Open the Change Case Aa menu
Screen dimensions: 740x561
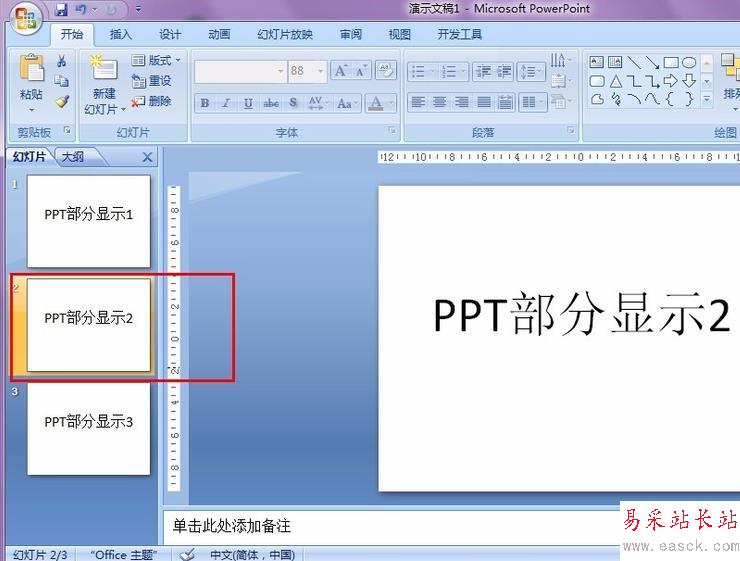(x=347, y=103)
